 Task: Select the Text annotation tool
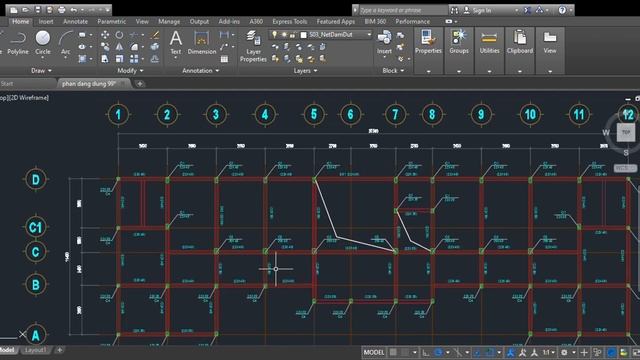coord(176,43)
